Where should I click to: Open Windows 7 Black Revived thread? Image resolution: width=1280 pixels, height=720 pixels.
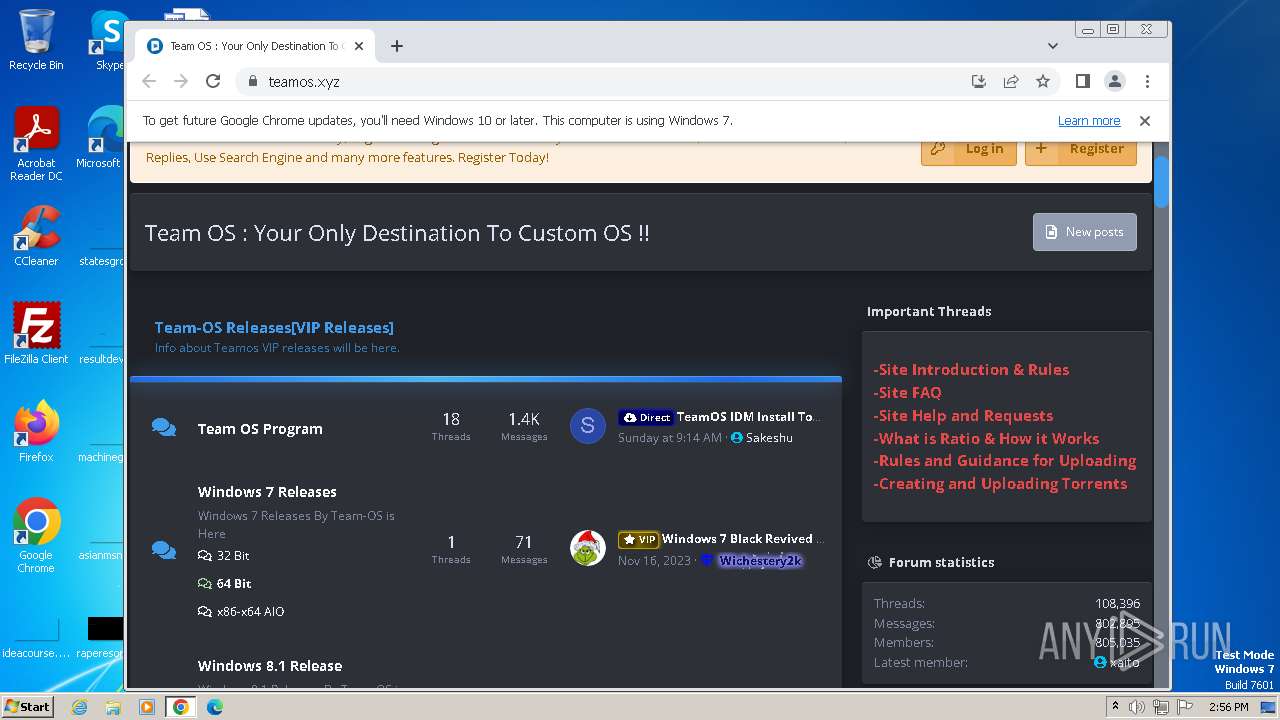(743, 539)
